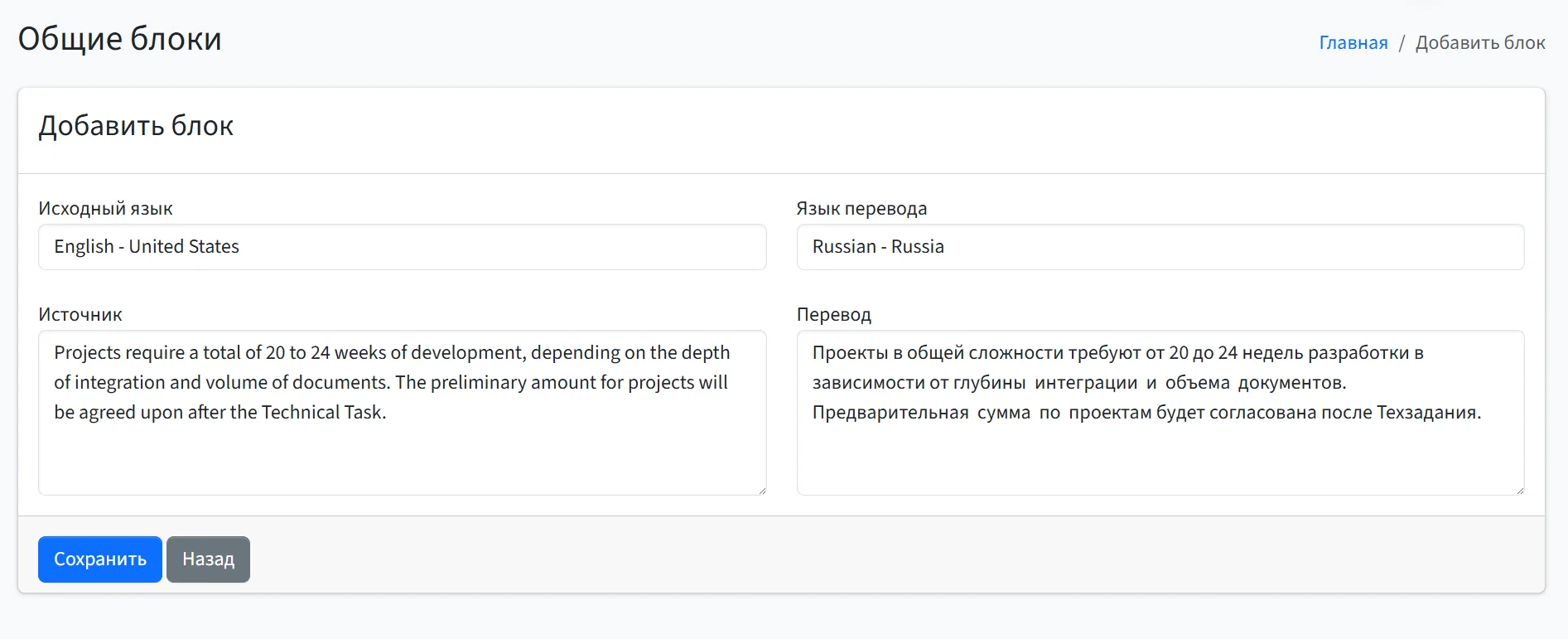Select the Перевод label above textarea
This screenshot has width=1568, height=639.
pyautogui.click(x=833, y=314)
